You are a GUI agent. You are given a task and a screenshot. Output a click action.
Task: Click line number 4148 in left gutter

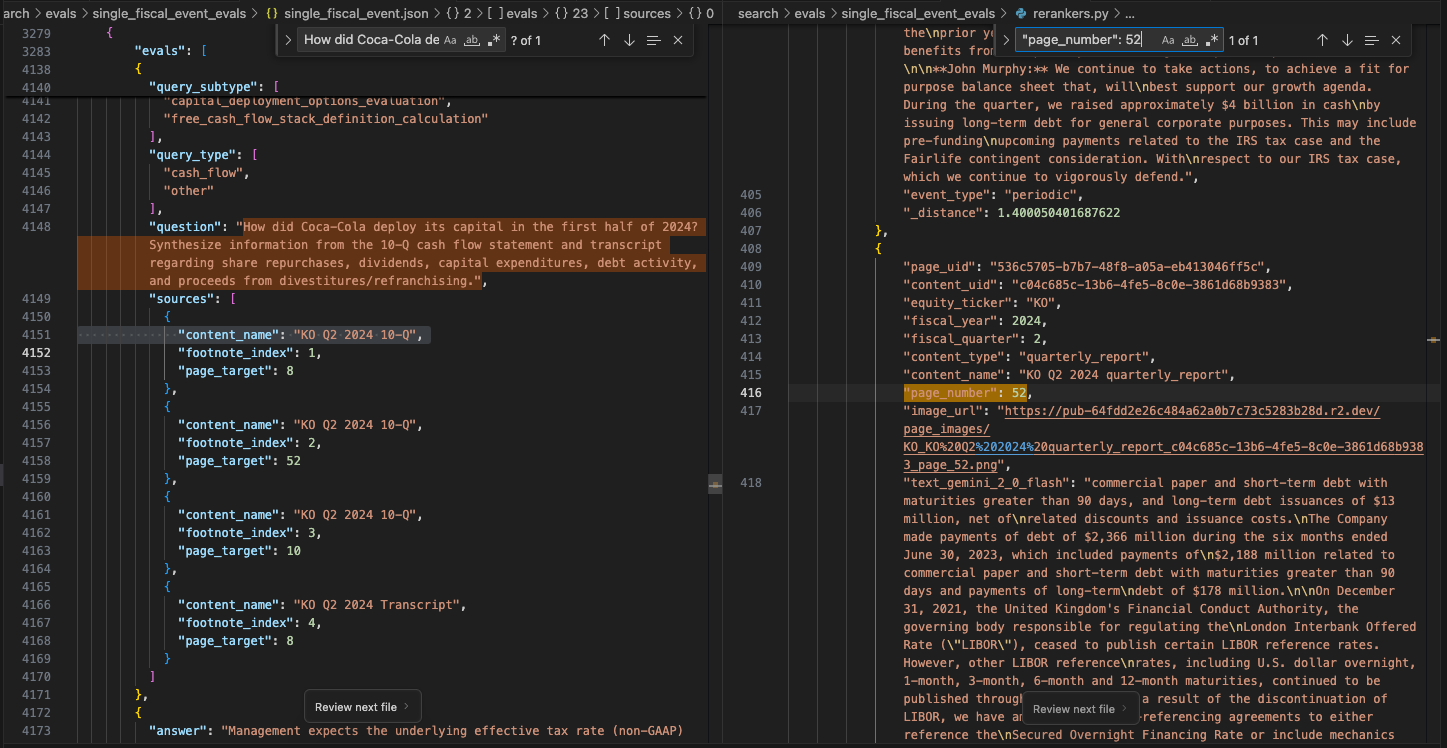tap(35, 227)
